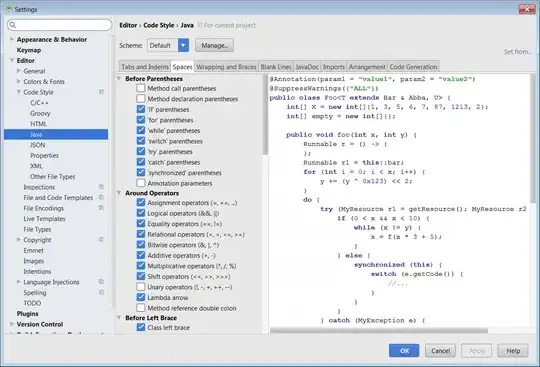
Task: Click project icon beside File and Code Templates
Action: pyautogui.click(x=101, y=197)
